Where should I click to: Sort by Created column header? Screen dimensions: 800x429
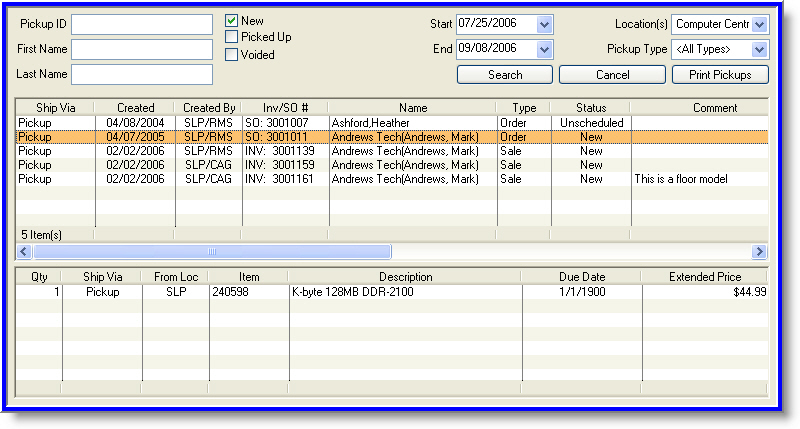coord(135,108)
